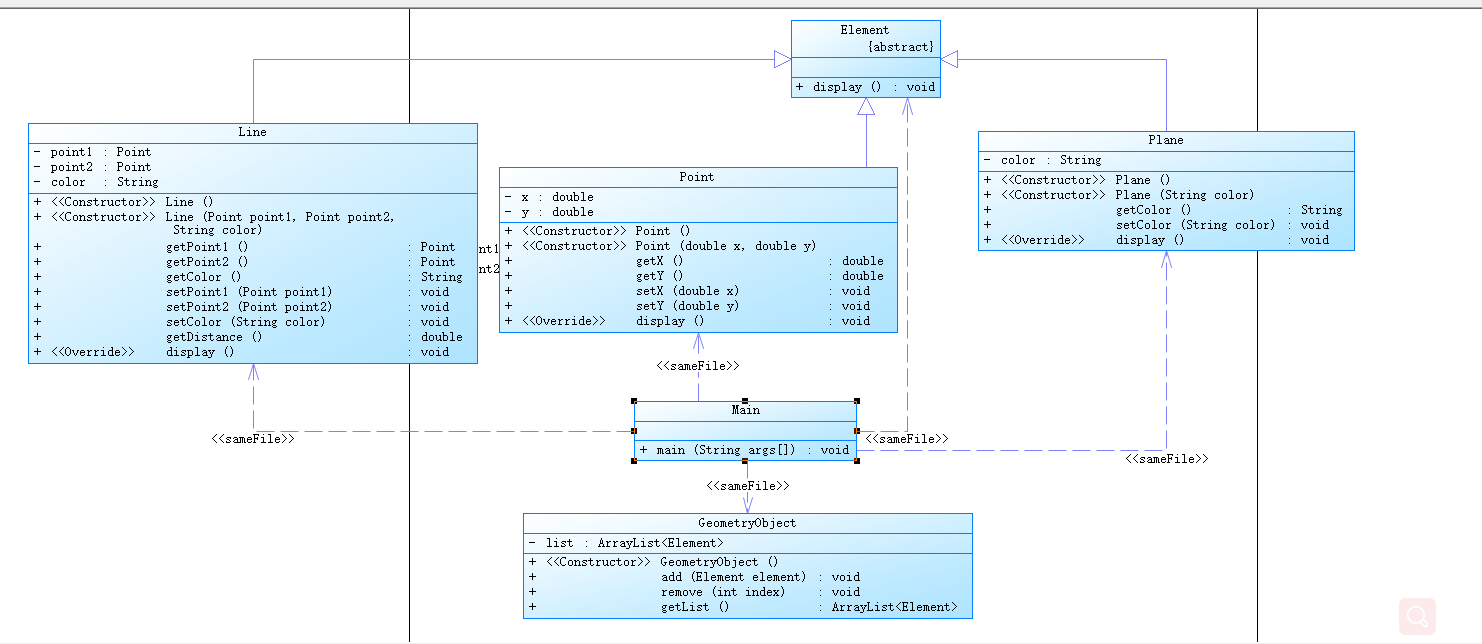This screenshot has height=644, width=1482.
Task: Grab bottom-right selection handle of Main class
Action: click(857, 461)
